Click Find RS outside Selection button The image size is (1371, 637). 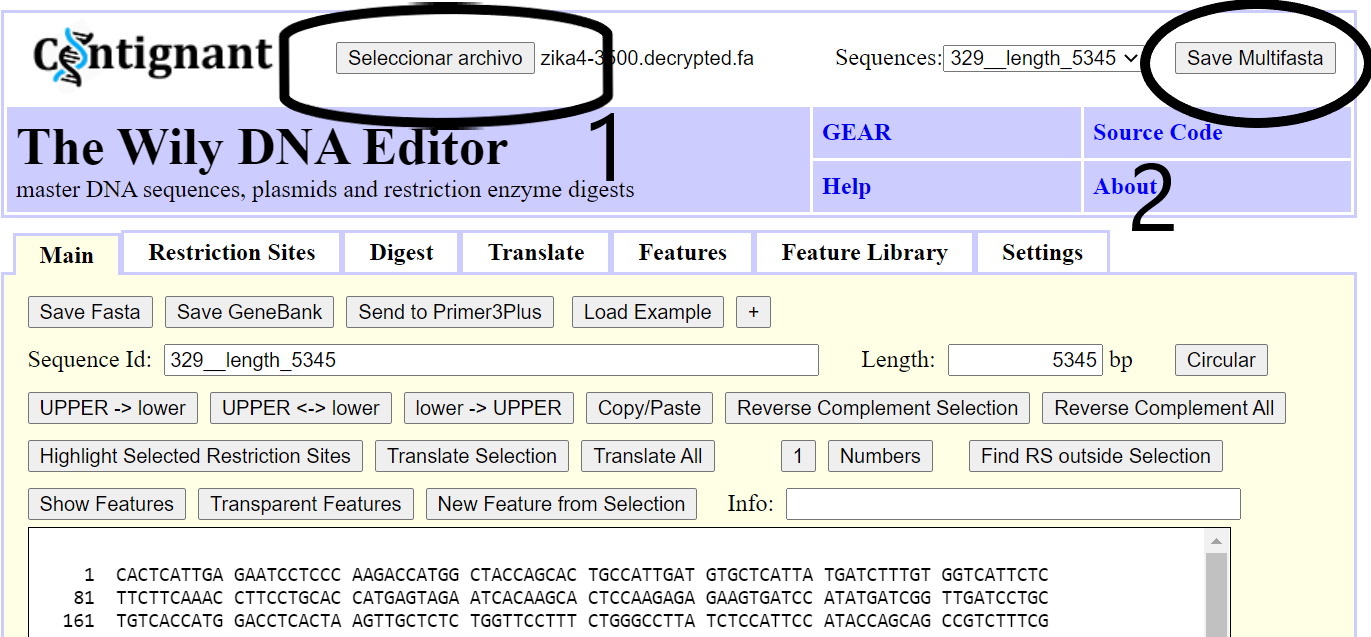coord(1095,456)
